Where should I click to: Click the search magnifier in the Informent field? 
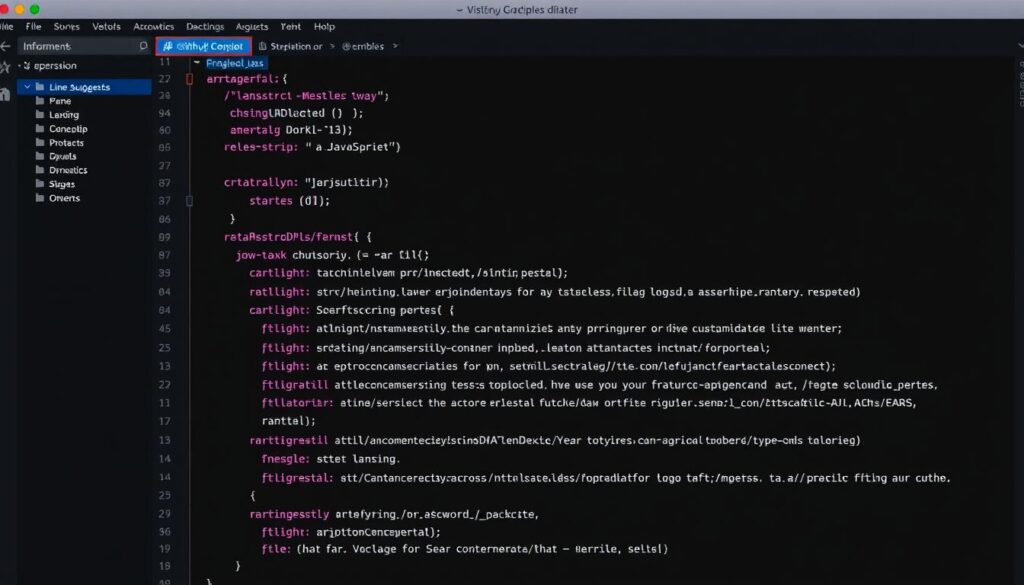pyautogui.click(x=143, y=46)
